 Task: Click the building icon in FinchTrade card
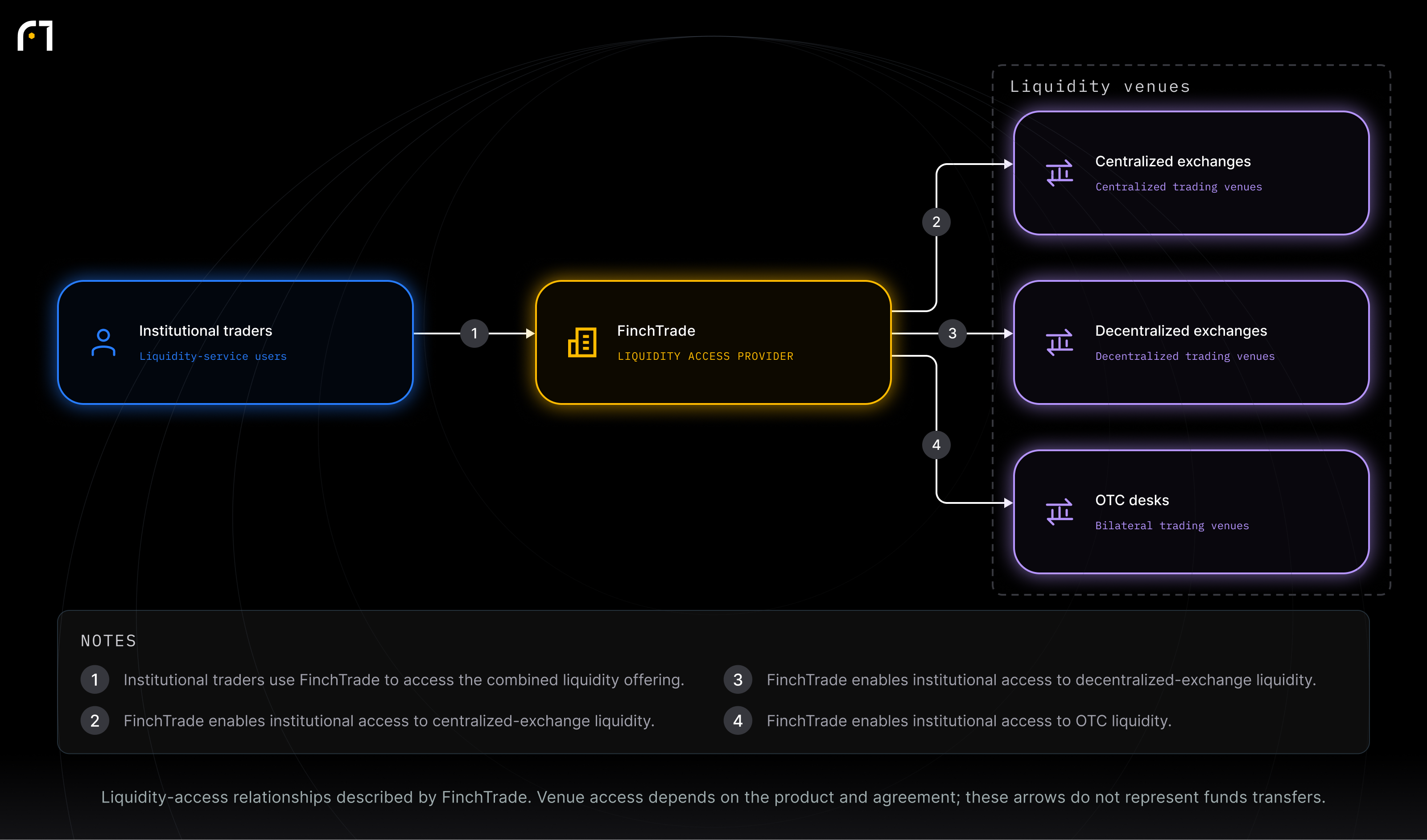pyautogui.click(x=582, y=342)
